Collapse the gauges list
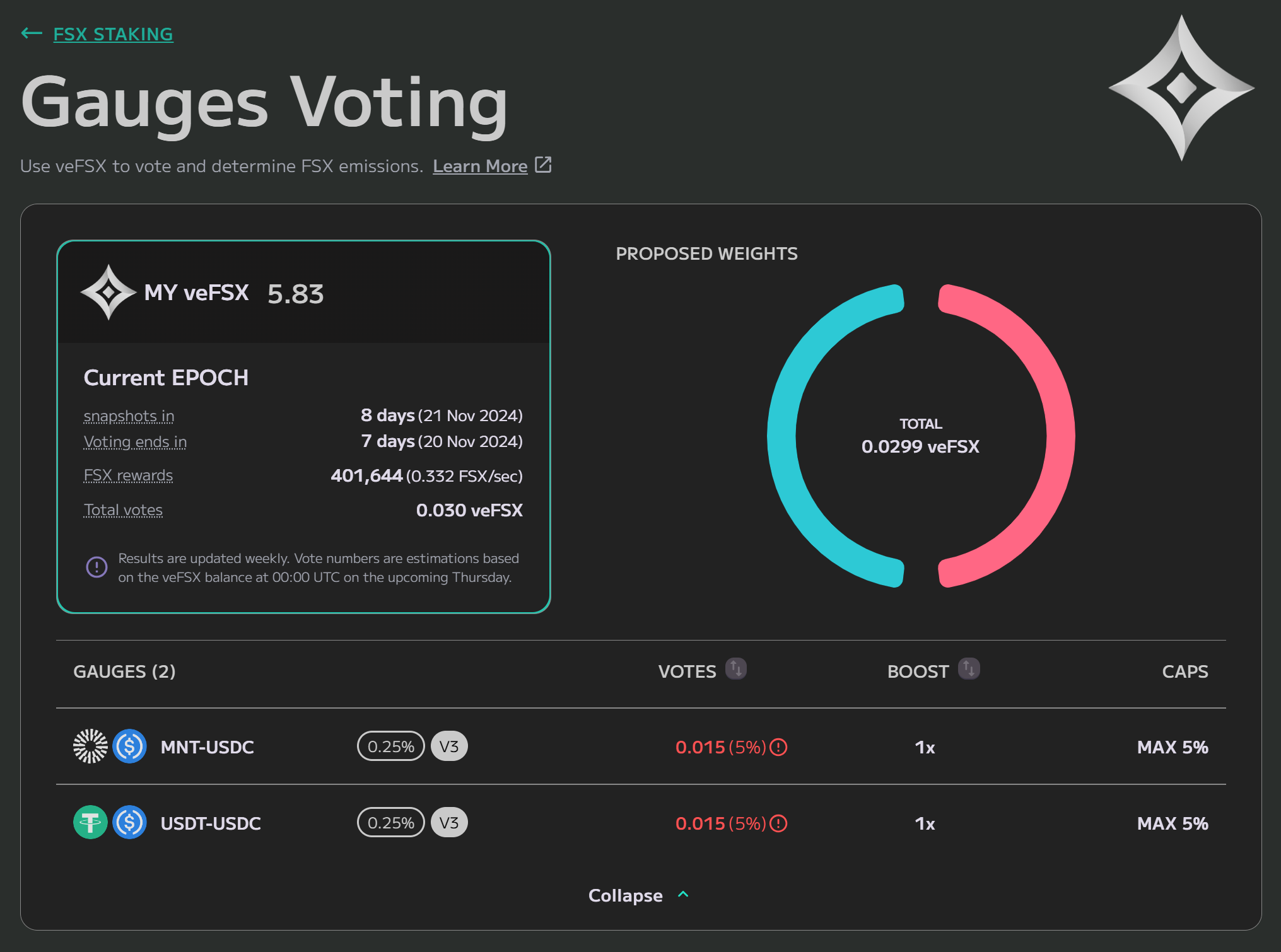The width and height of the screenshot is (1281, 952). pos(625,895)
